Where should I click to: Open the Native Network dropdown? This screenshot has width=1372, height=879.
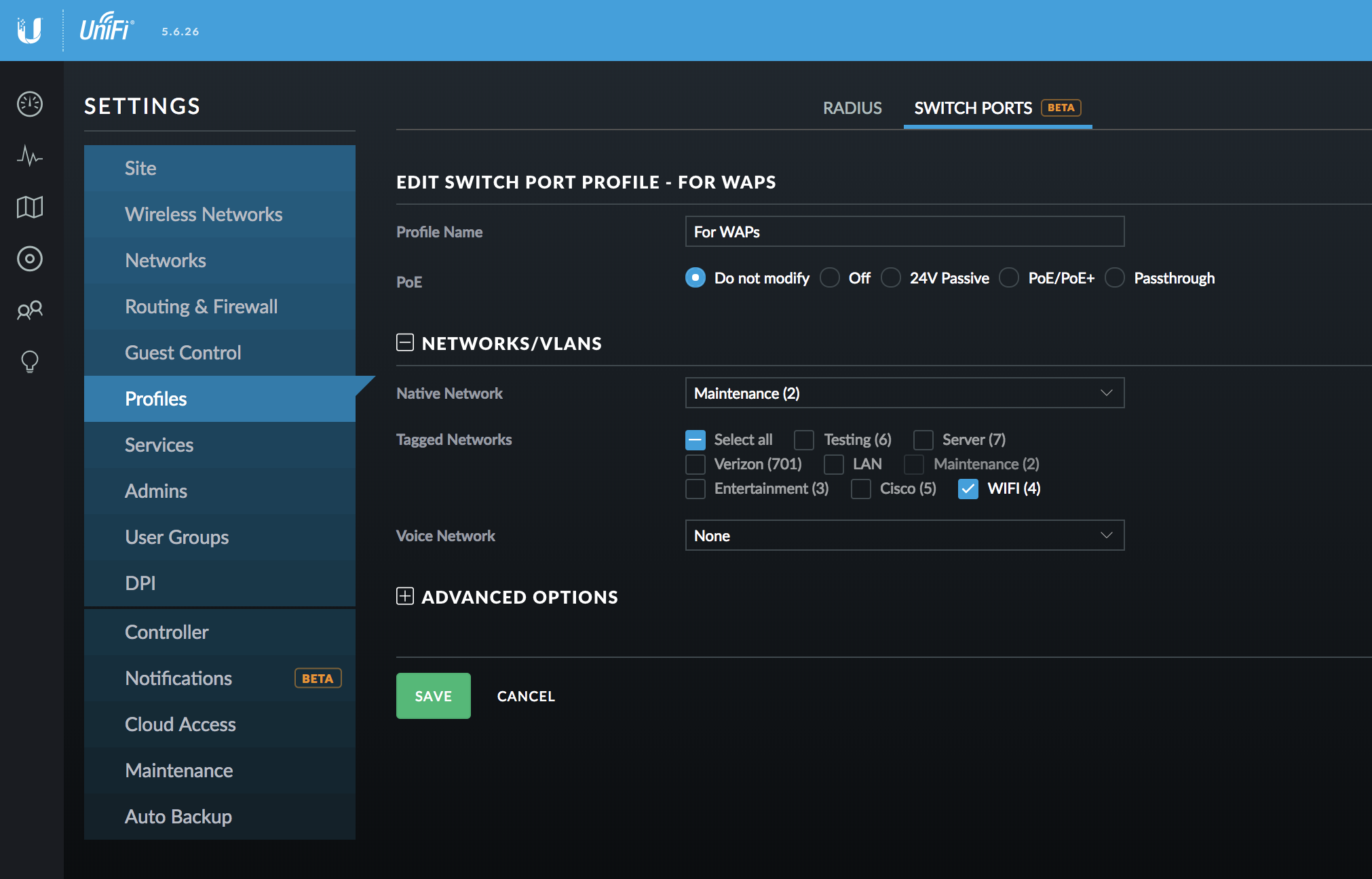tap(904, 392)
